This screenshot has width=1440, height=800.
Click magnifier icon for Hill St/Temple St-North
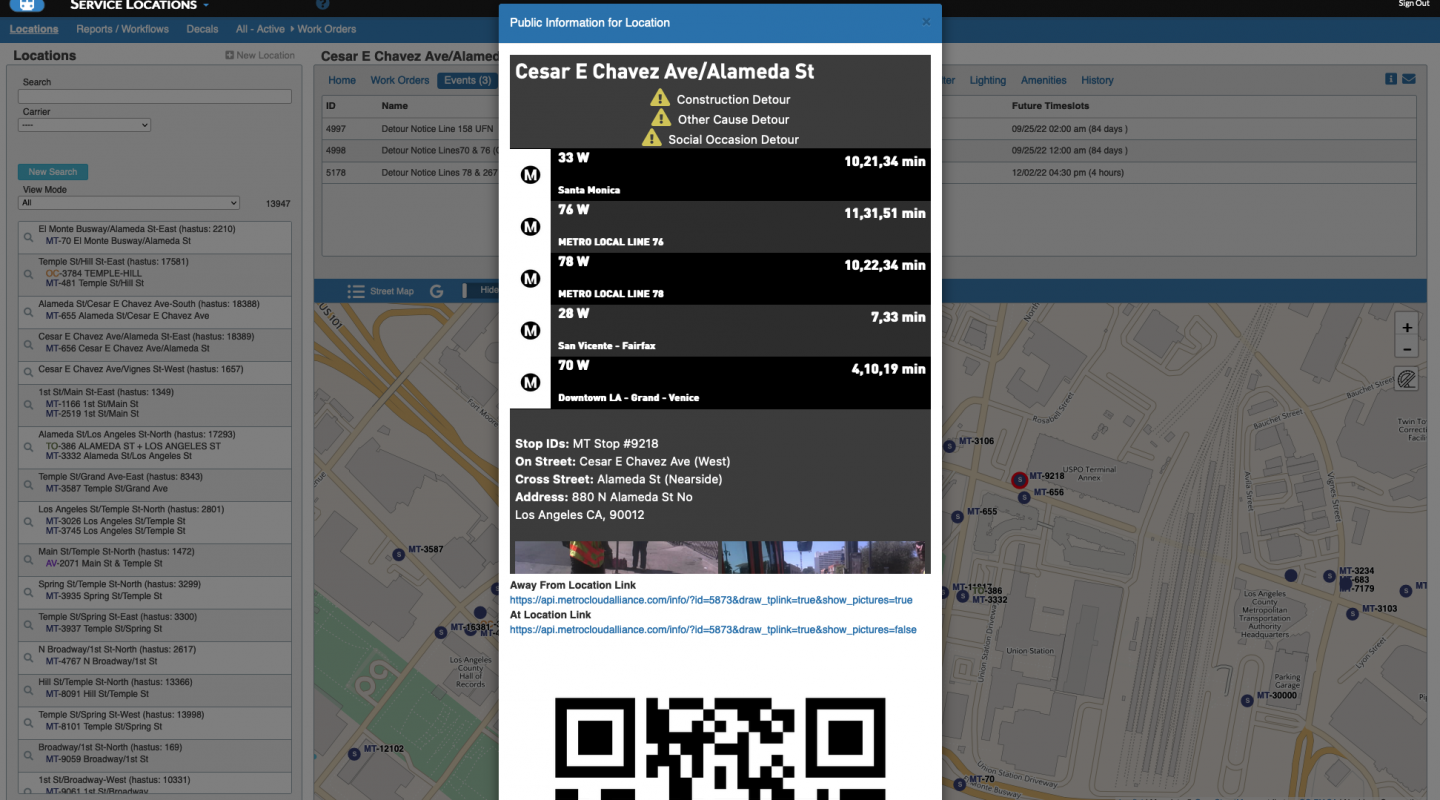[x=28, y=688]
